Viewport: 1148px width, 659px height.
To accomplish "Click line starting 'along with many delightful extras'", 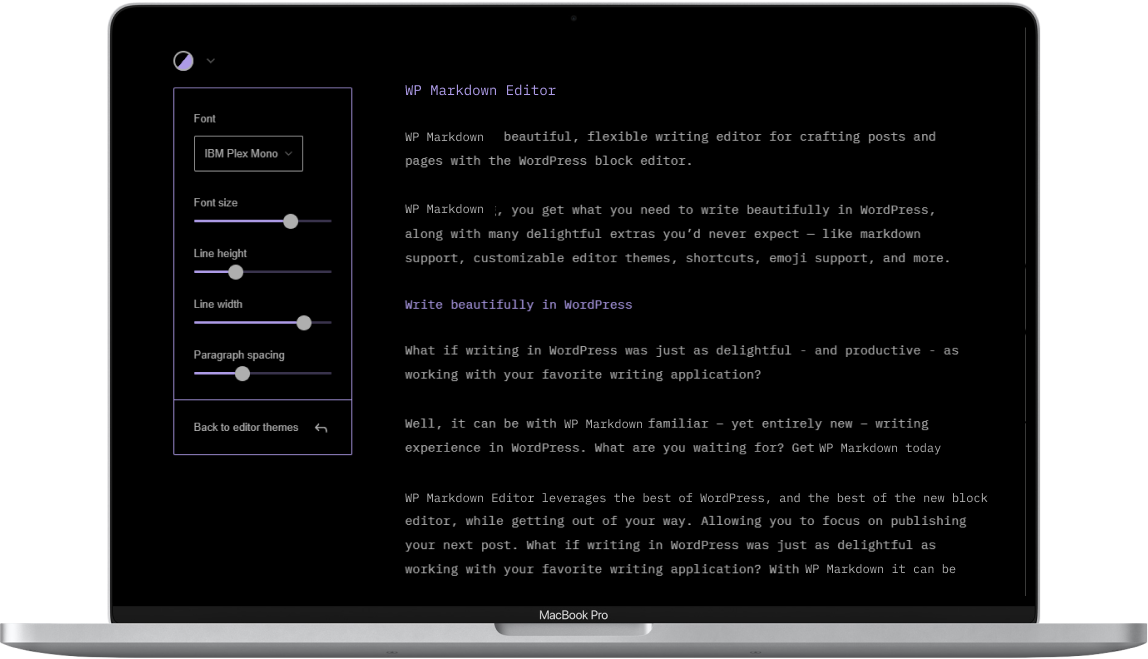I will [663, 234].
